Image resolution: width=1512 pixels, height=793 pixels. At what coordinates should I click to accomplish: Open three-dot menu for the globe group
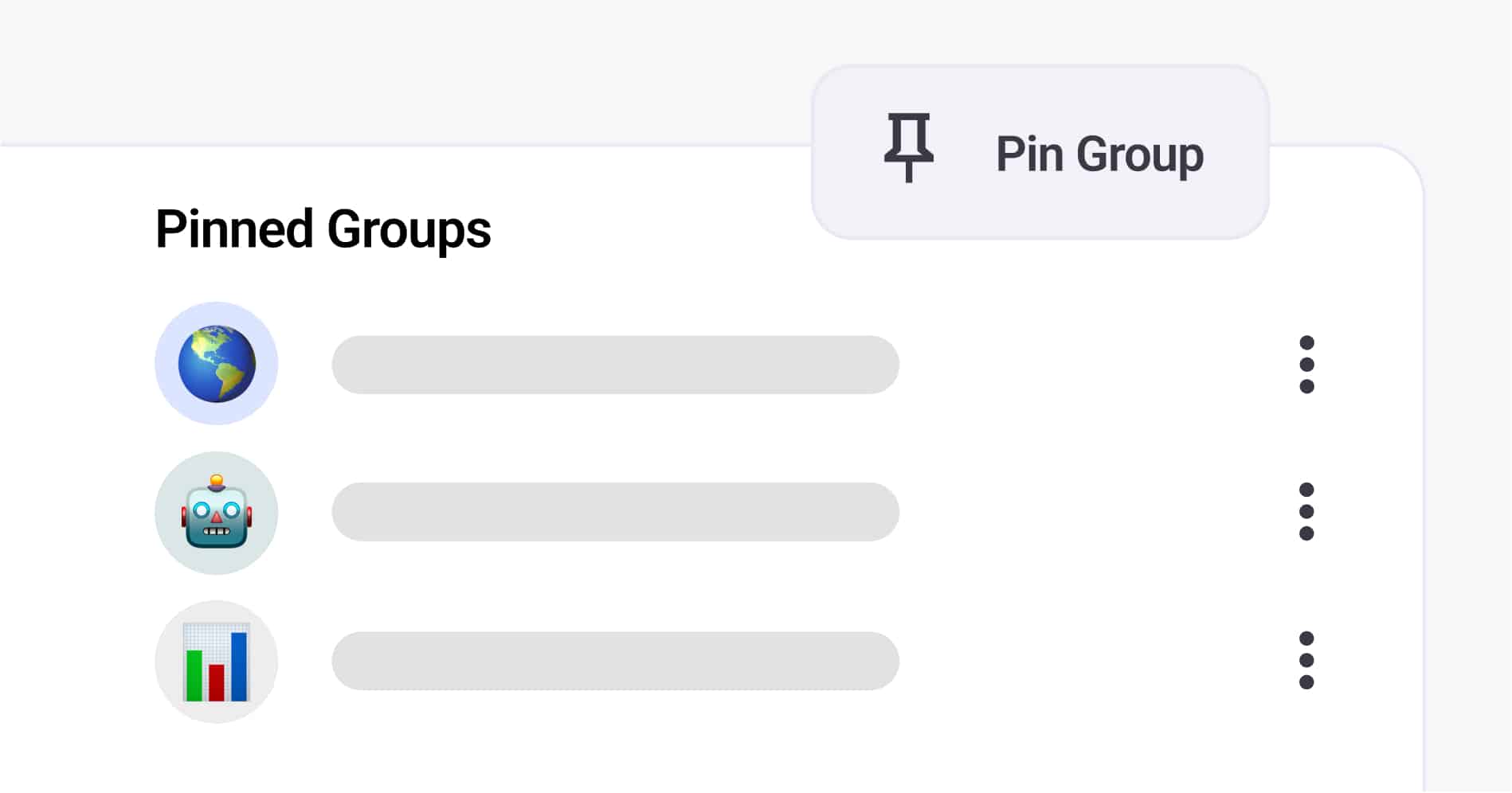coord(1306,365)
